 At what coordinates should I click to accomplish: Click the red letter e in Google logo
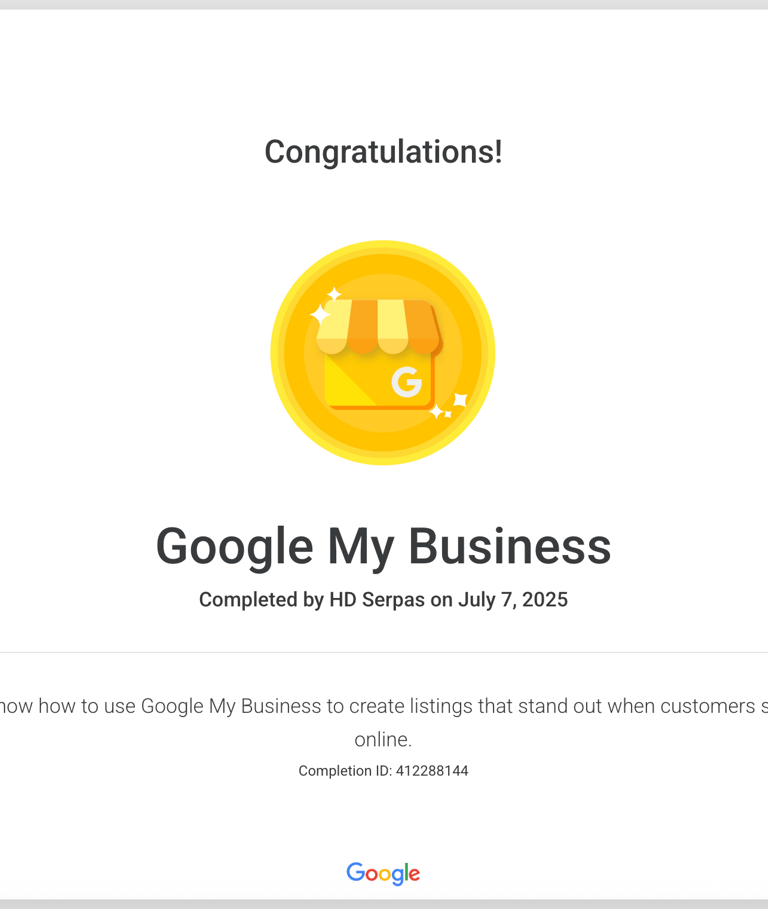(414, 875)
